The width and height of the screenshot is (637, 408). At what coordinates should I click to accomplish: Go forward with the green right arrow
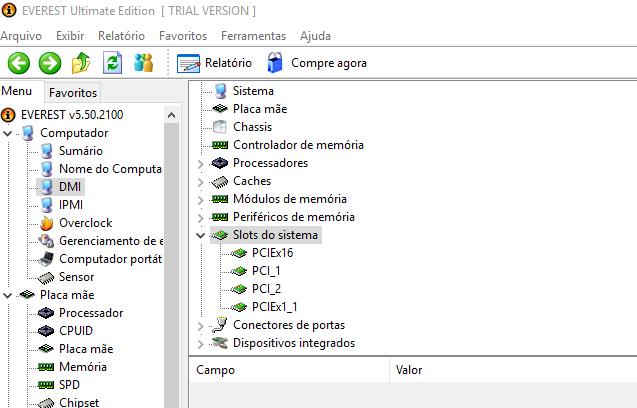50,63
